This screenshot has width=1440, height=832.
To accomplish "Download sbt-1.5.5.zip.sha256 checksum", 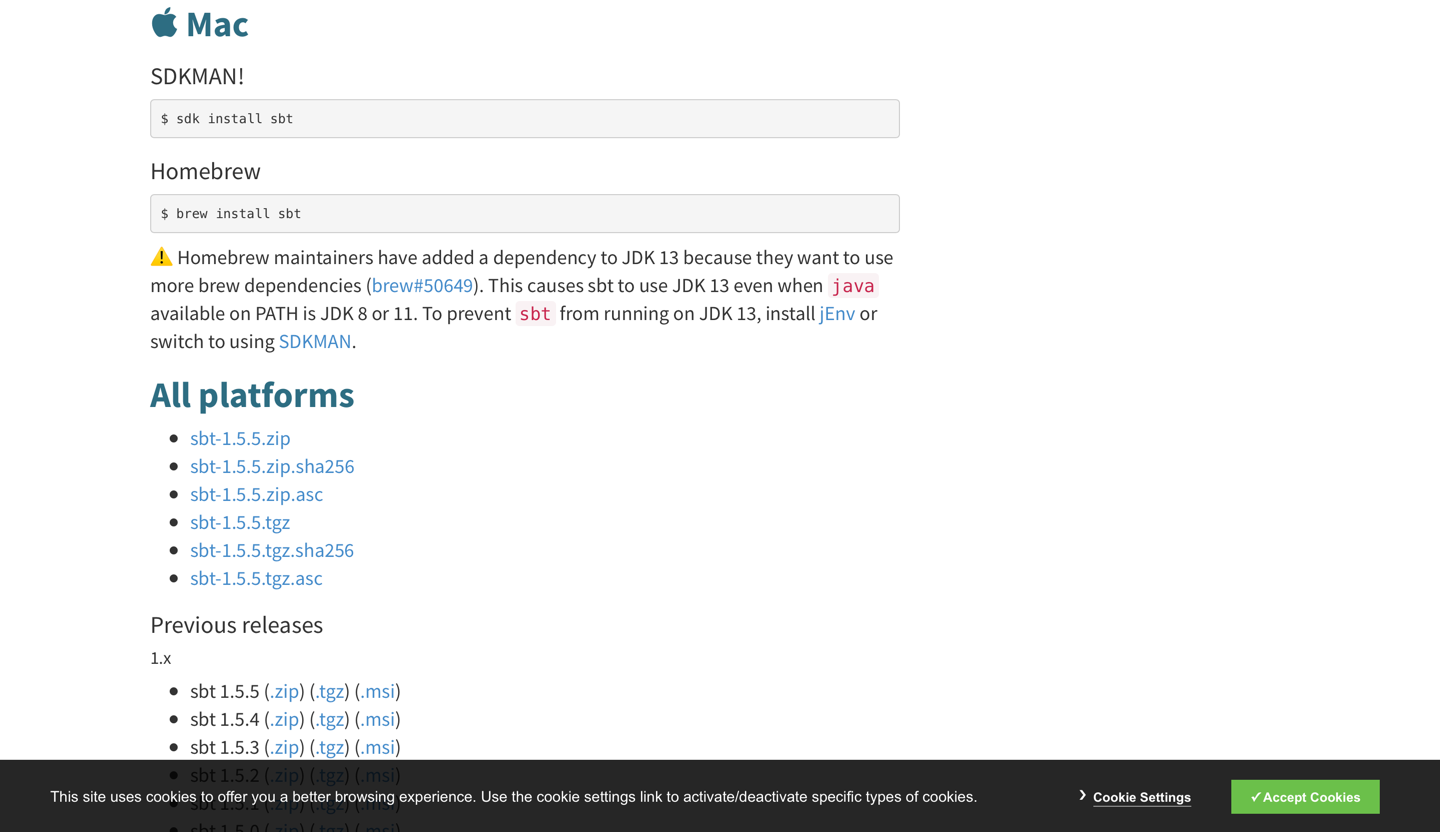I will pyautogui.click(x=272, y=466).
